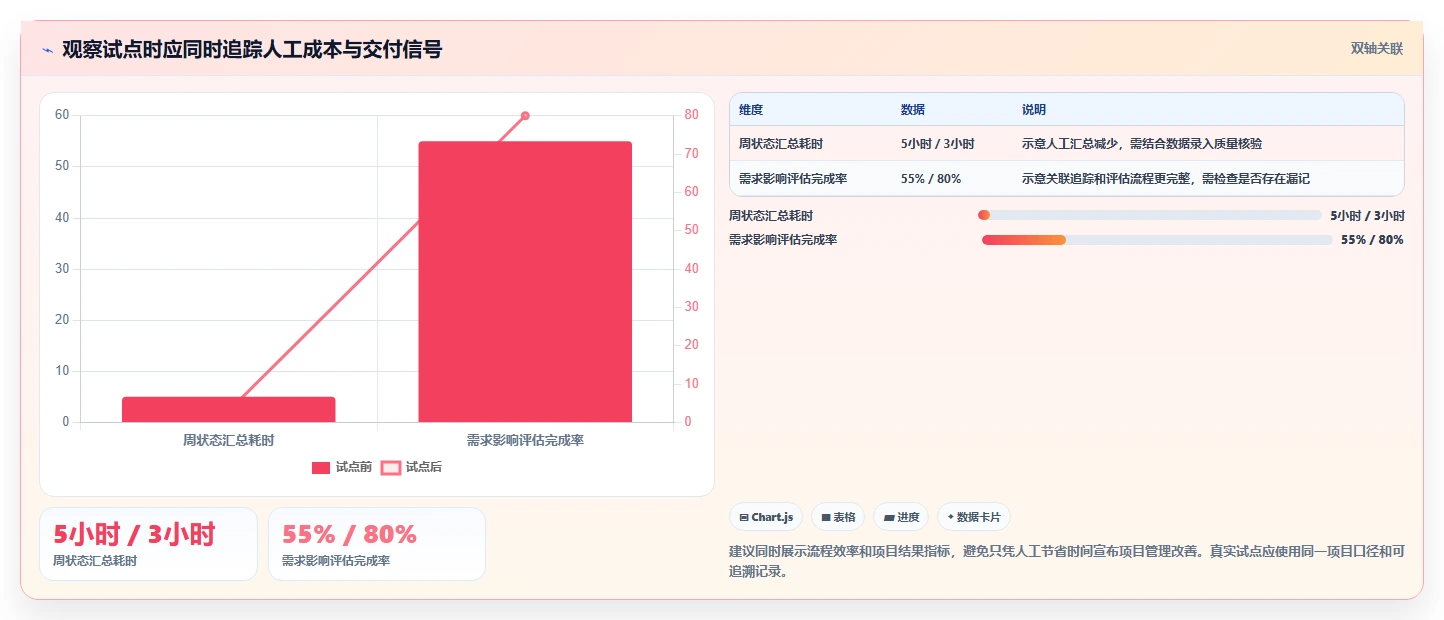
Task: Click the note starting 示意人工汇总减少
Action: [x=1142, y=144]
